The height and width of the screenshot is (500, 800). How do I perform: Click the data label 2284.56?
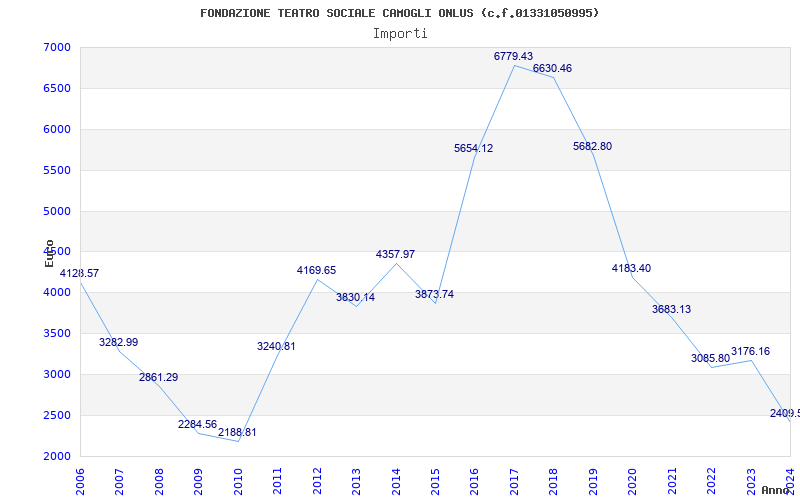pos(197,424)
